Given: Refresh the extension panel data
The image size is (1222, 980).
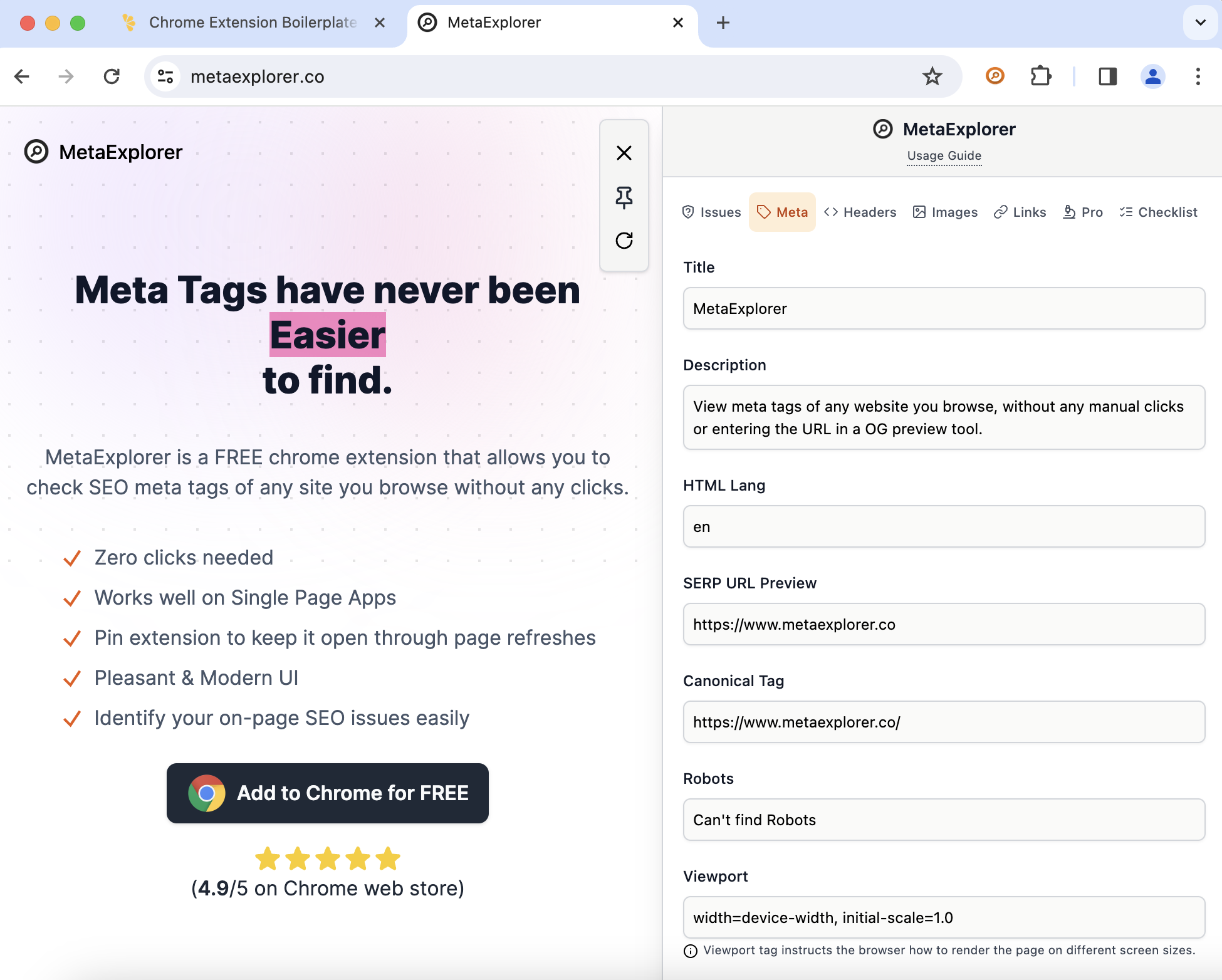Looking at the screenshot, I should point(624,241).
